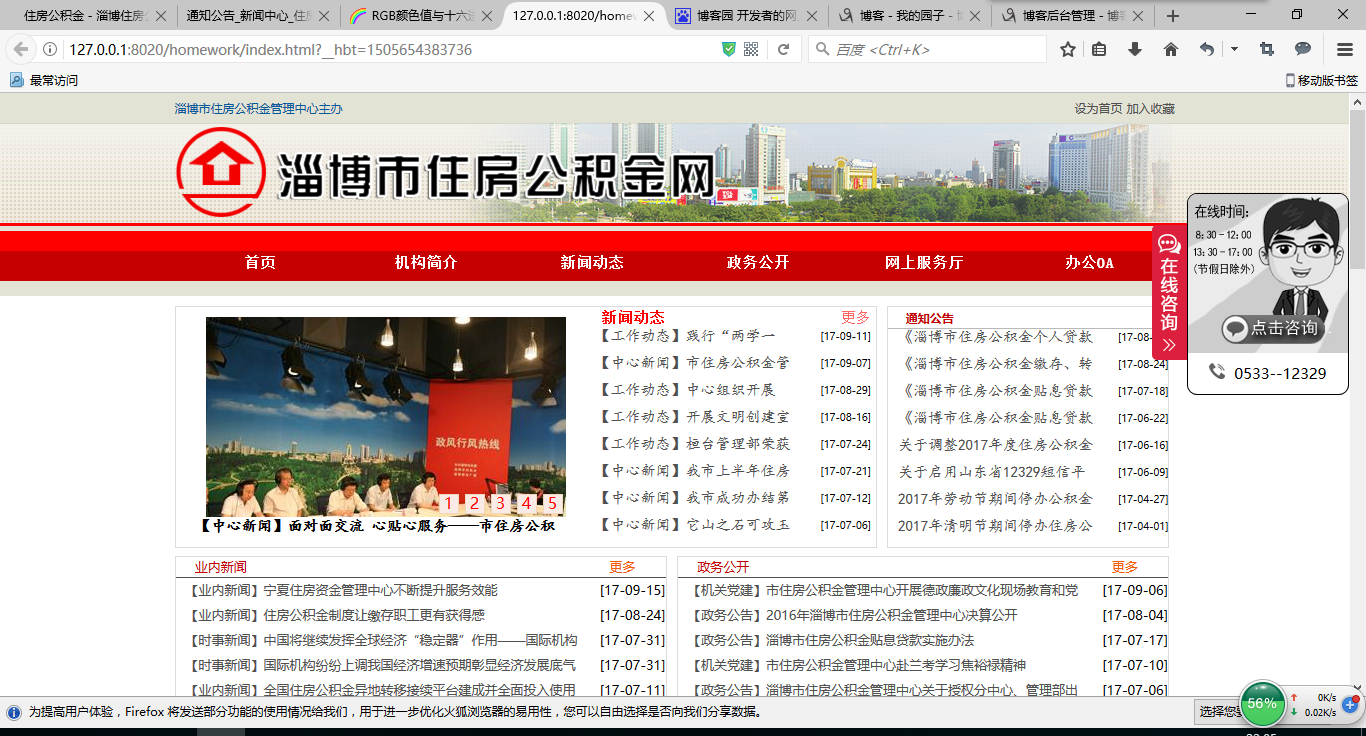Switch to the 博客后台管理 tab
This screenshot has height=736, width=1366.
(x=1073, y=16)
